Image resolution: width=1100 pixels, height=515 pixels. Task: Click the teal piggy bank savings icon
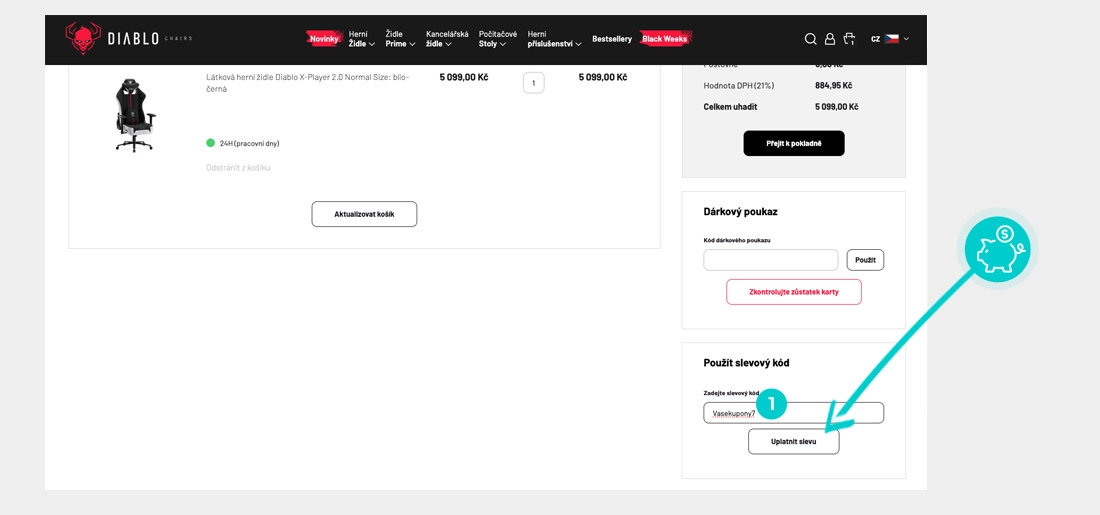[1000, 246]
